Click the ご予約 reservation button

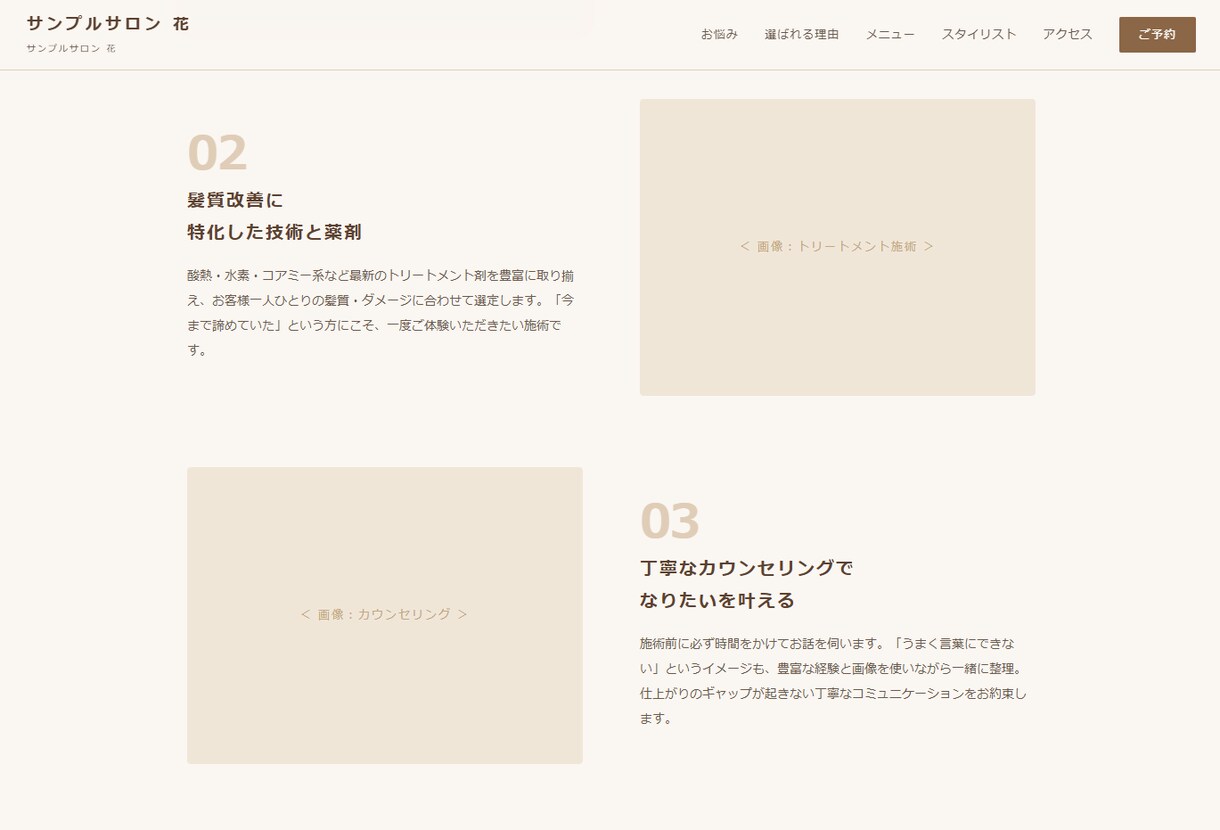pos(1157,34)
